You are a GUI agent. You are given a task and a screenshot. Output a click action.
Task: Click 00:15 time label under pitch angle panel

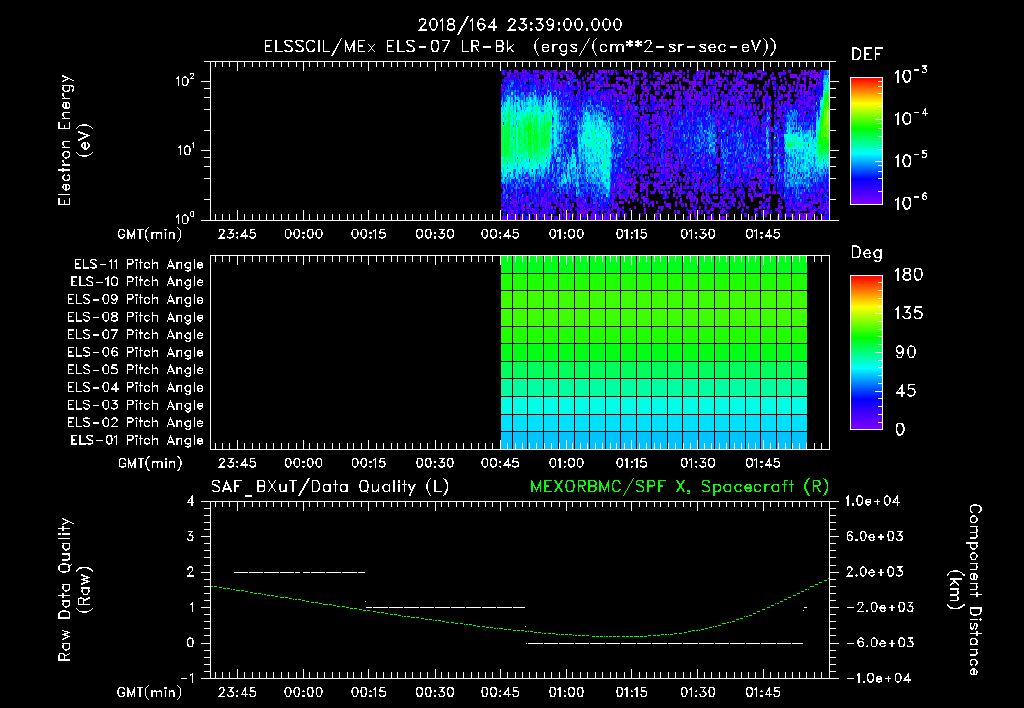point(369,463)
